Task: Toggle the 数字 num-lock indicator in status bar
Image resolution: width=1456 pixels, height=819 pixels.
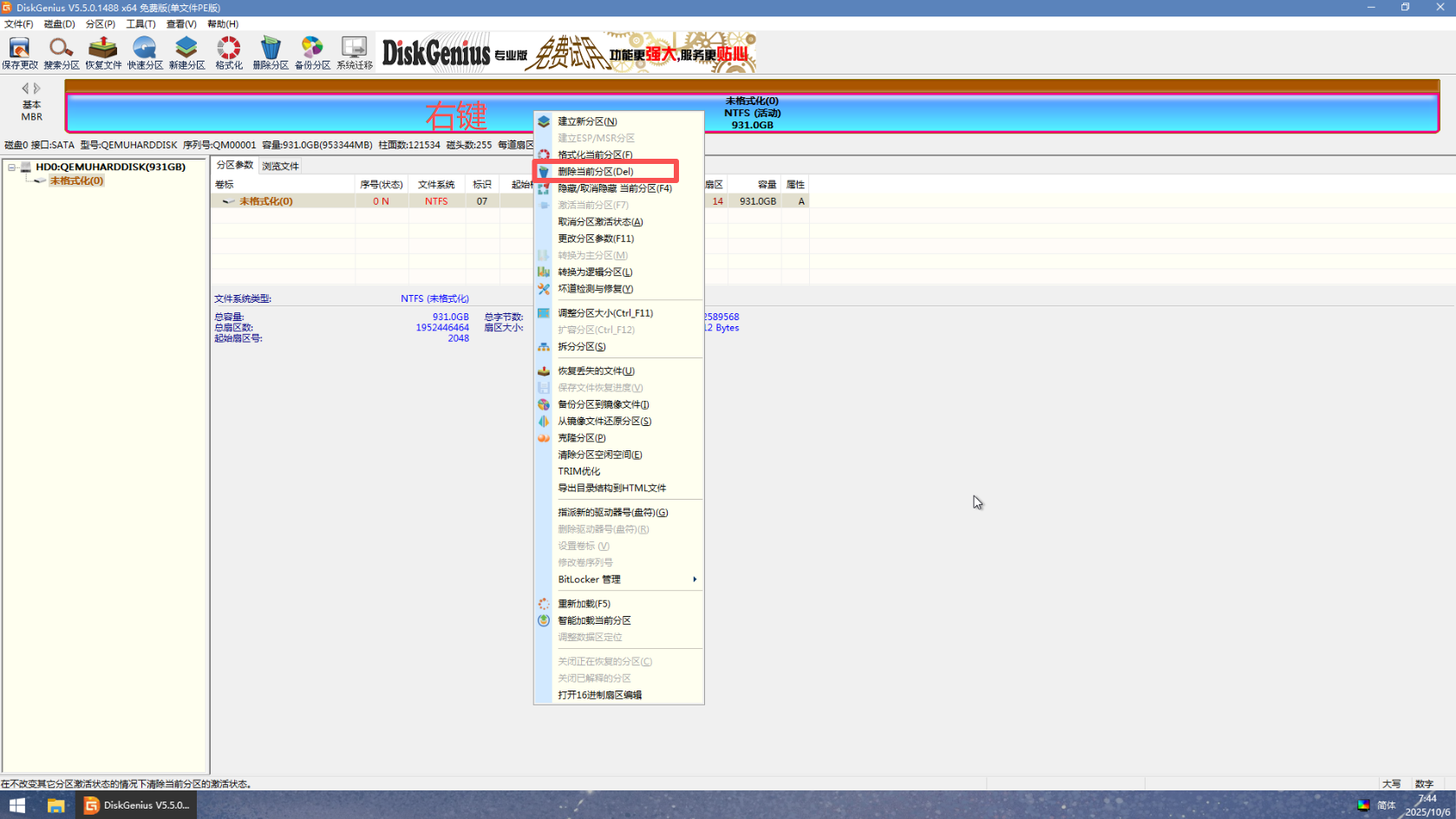Action: click(x=1423, y=783)
